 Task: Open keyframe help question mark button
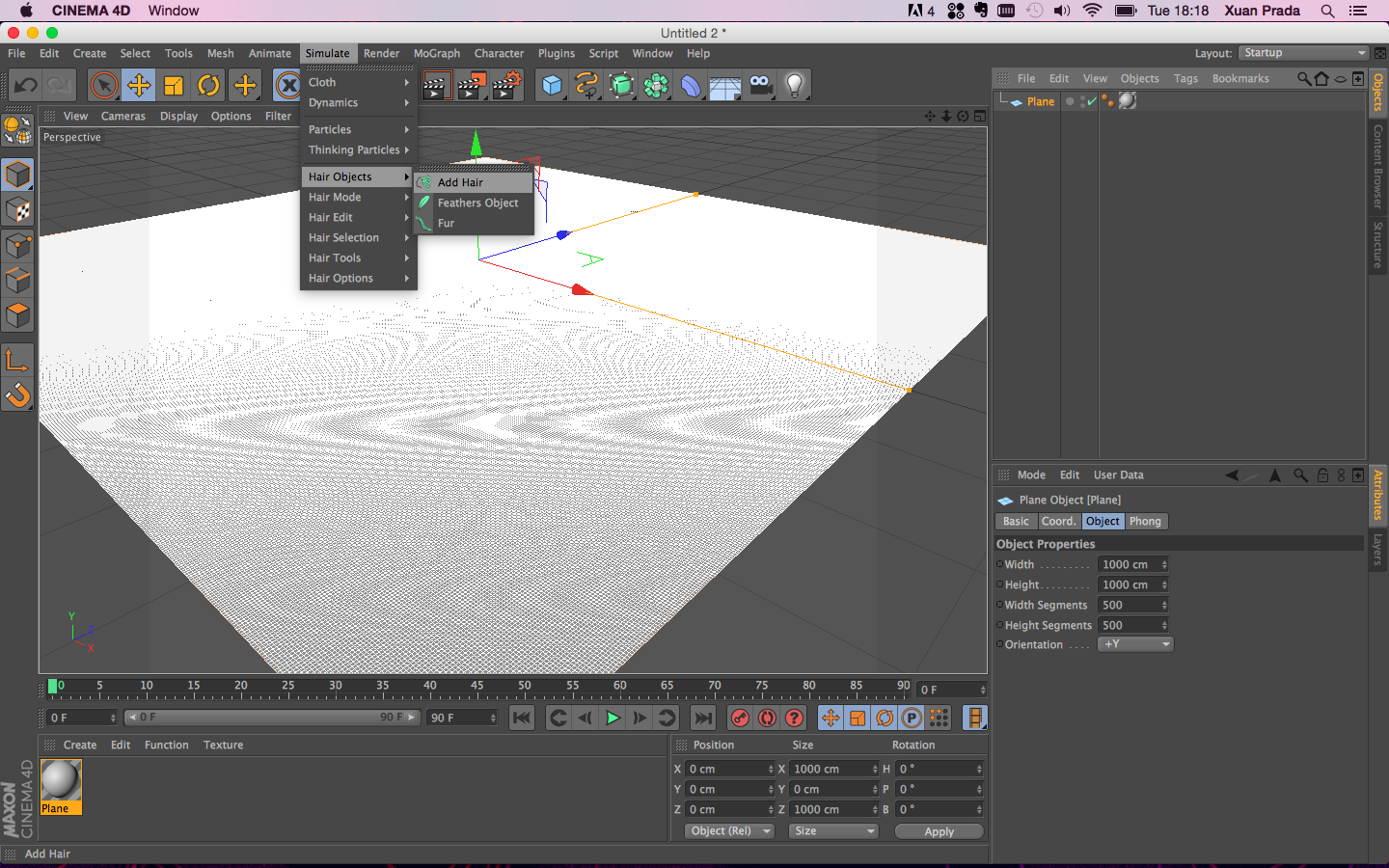(794, 718)
